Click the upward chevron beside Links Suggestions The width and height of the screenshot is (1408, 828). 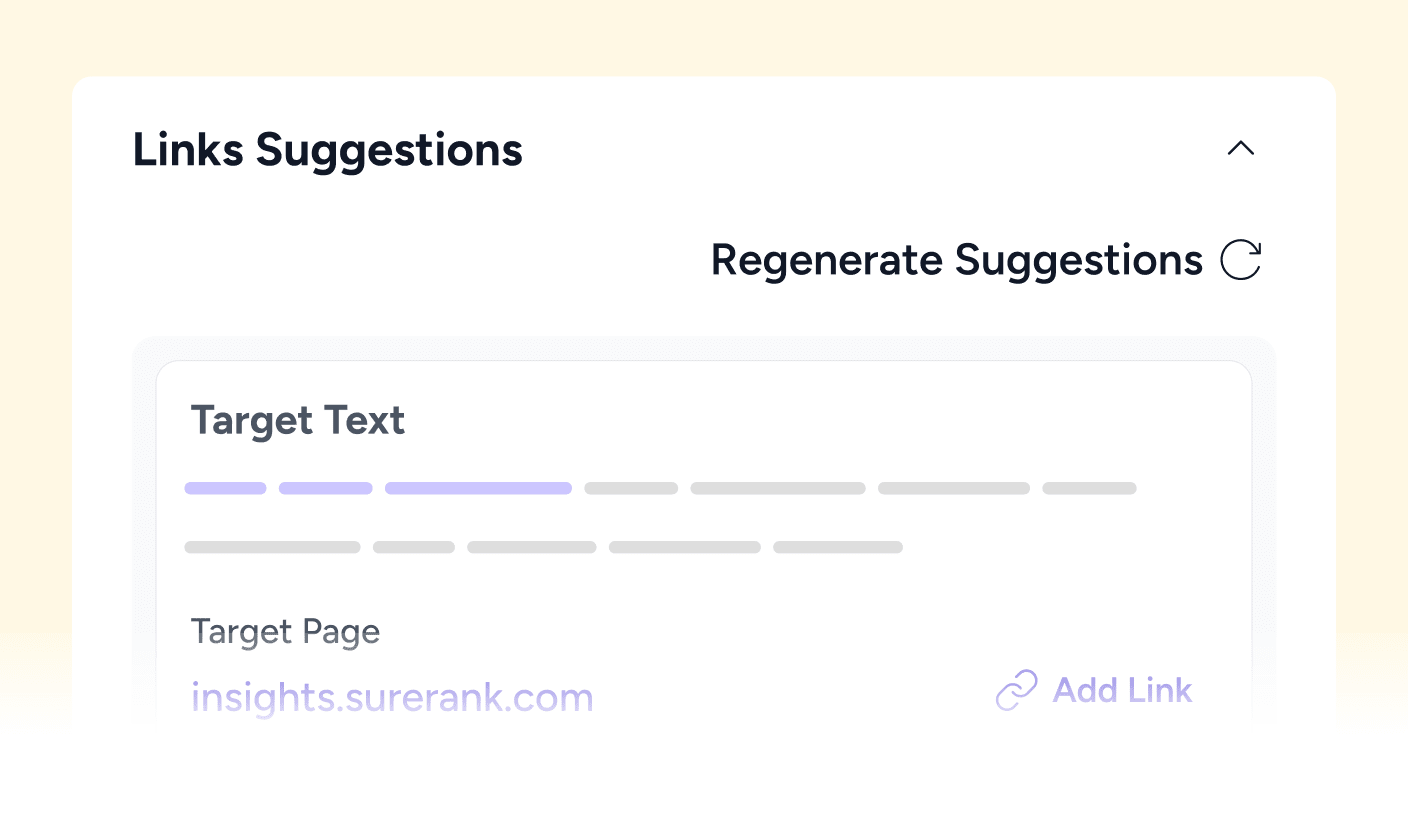point(1241,148)
